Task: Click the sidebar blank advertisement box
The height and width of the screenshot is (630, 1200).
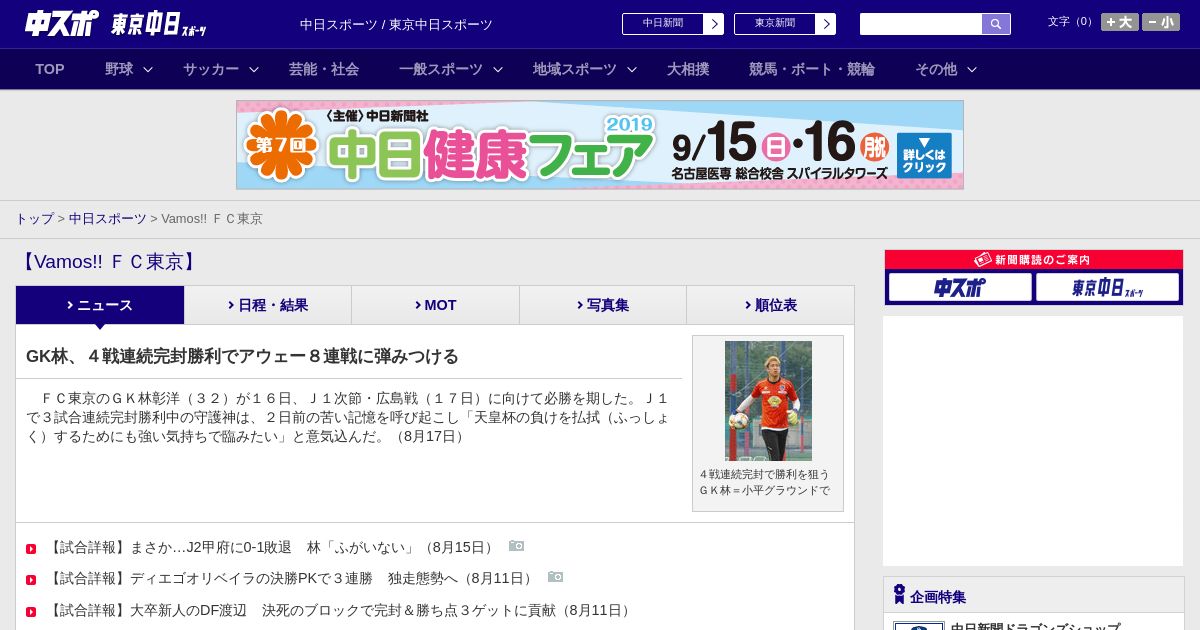Action: (1033, 441)
